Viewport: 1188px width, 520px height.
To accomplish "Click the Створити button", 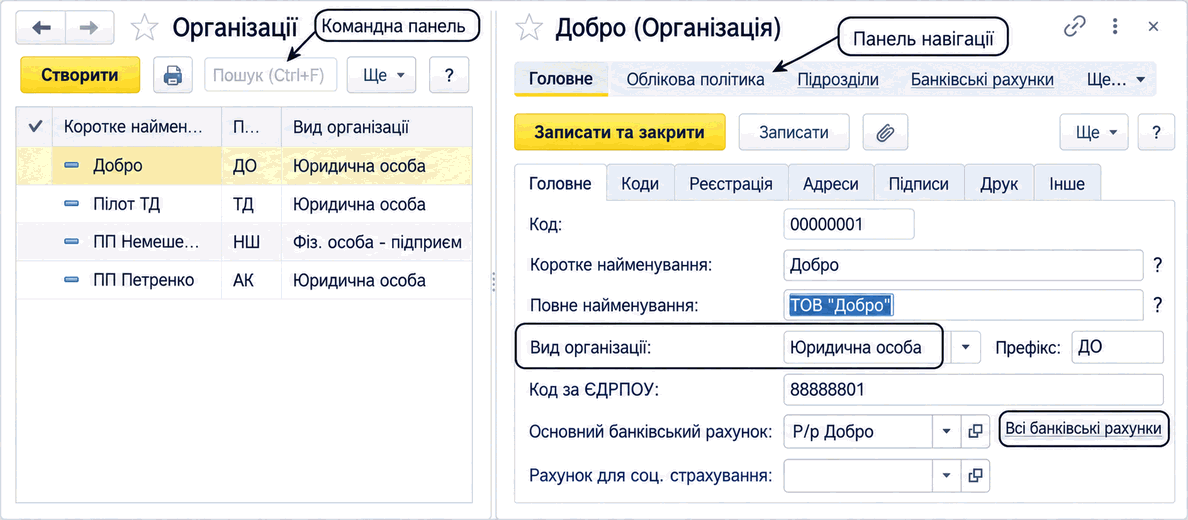I will tap(80, 75).
